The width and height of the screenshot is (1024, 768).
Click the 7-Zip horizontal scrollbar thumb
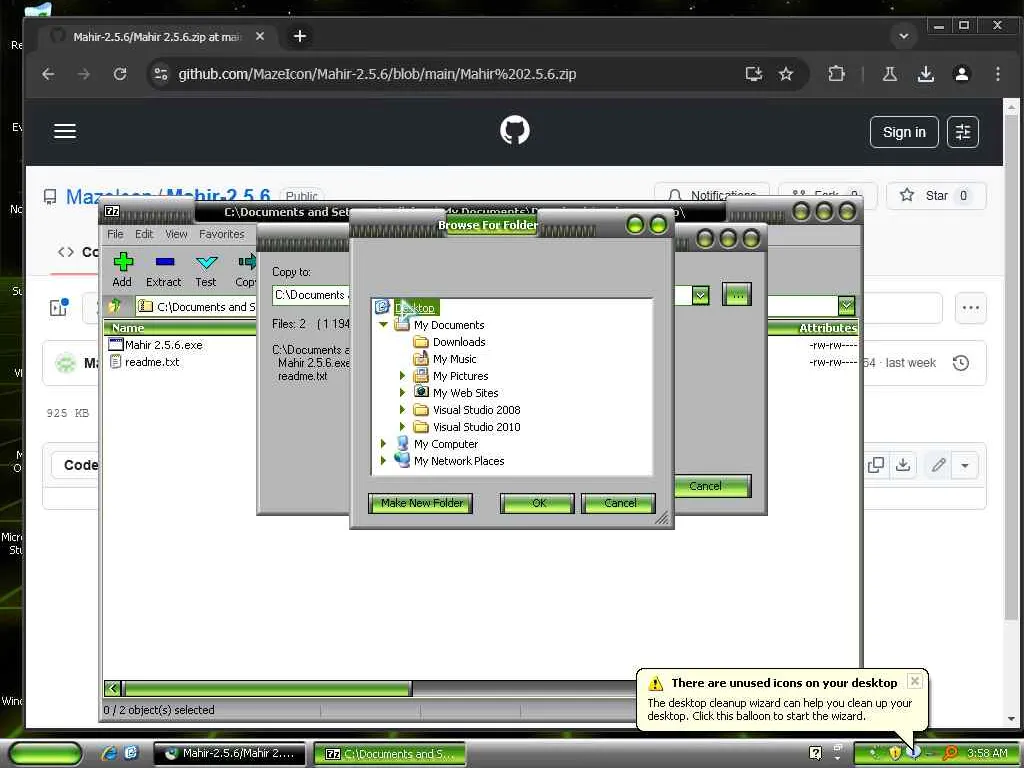pyautogui.click(x=267, y=688)
